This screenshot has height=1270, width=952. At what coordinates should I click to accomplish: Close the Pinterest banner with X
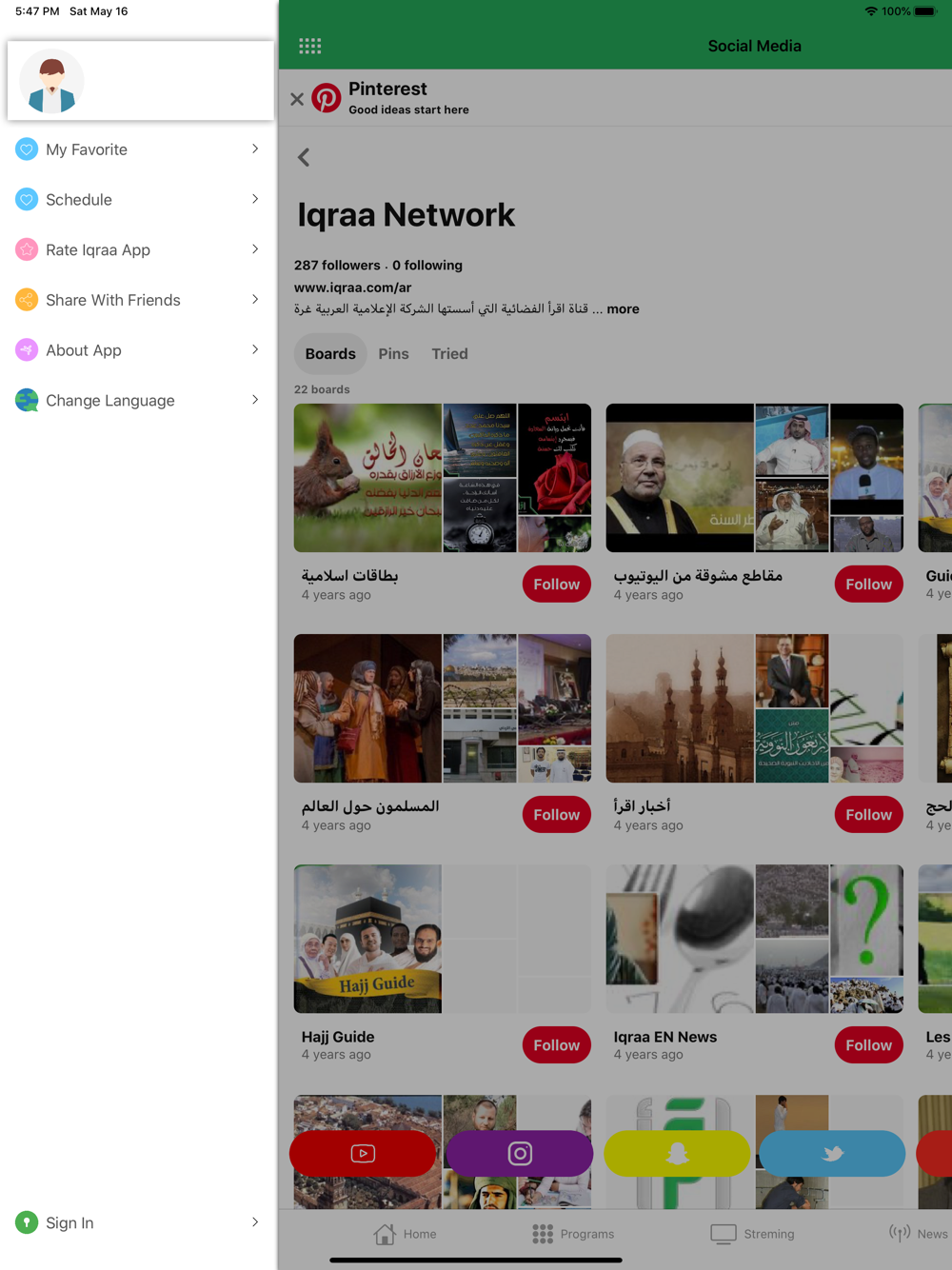click(297, 98)
